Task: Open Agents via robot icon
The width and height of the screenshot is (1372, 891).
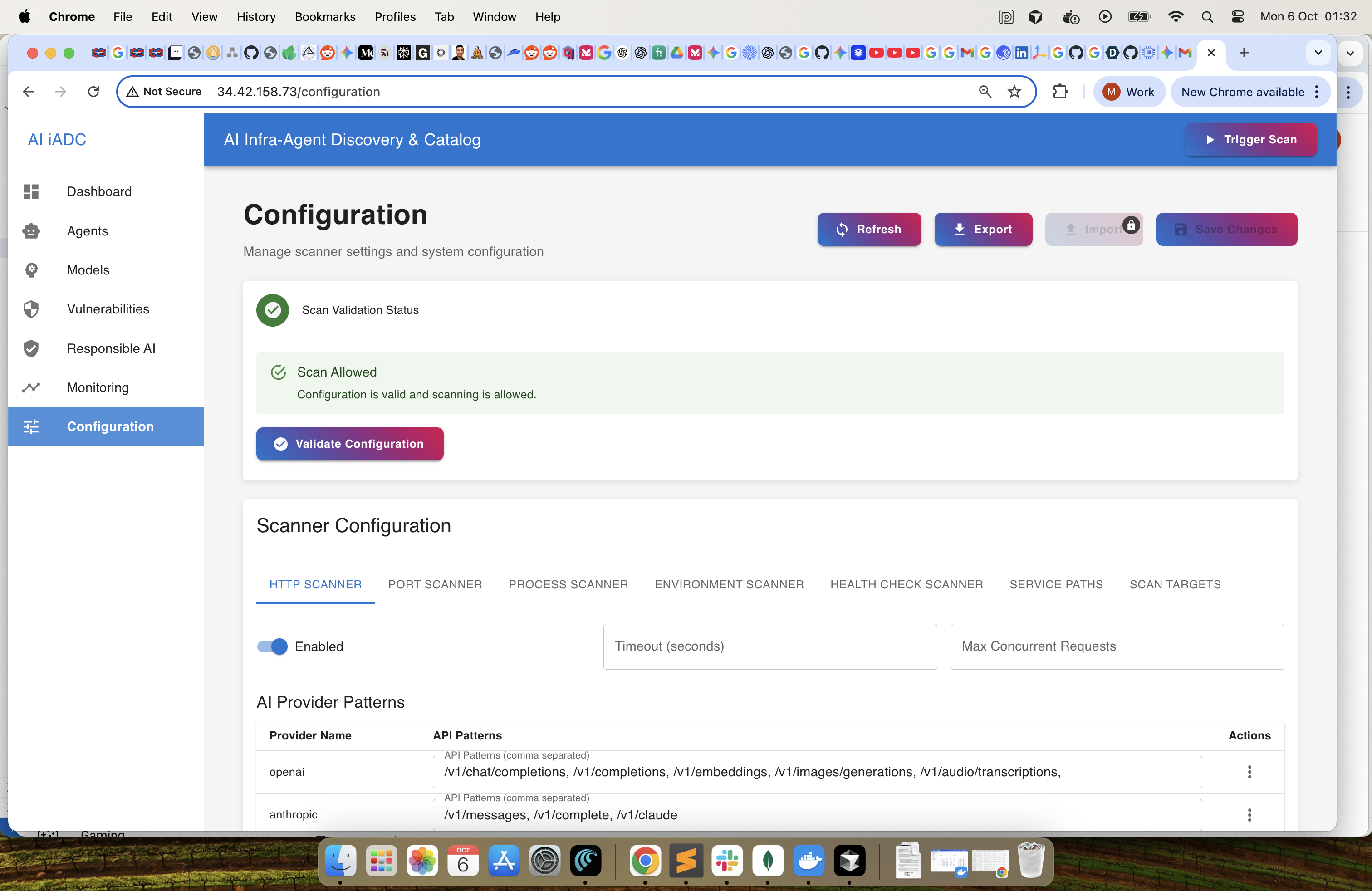Action: point(31,231)
